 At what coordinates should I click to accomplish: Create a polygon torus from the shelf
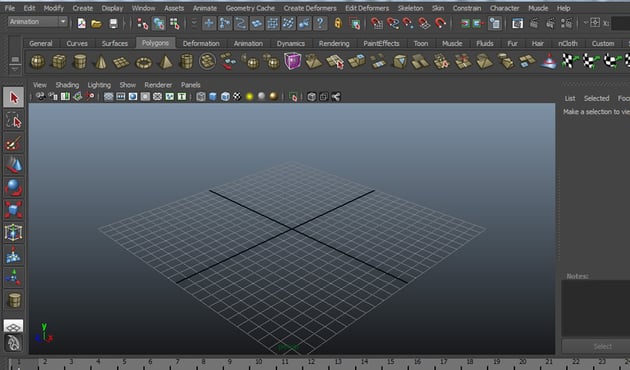pos(143,62)
